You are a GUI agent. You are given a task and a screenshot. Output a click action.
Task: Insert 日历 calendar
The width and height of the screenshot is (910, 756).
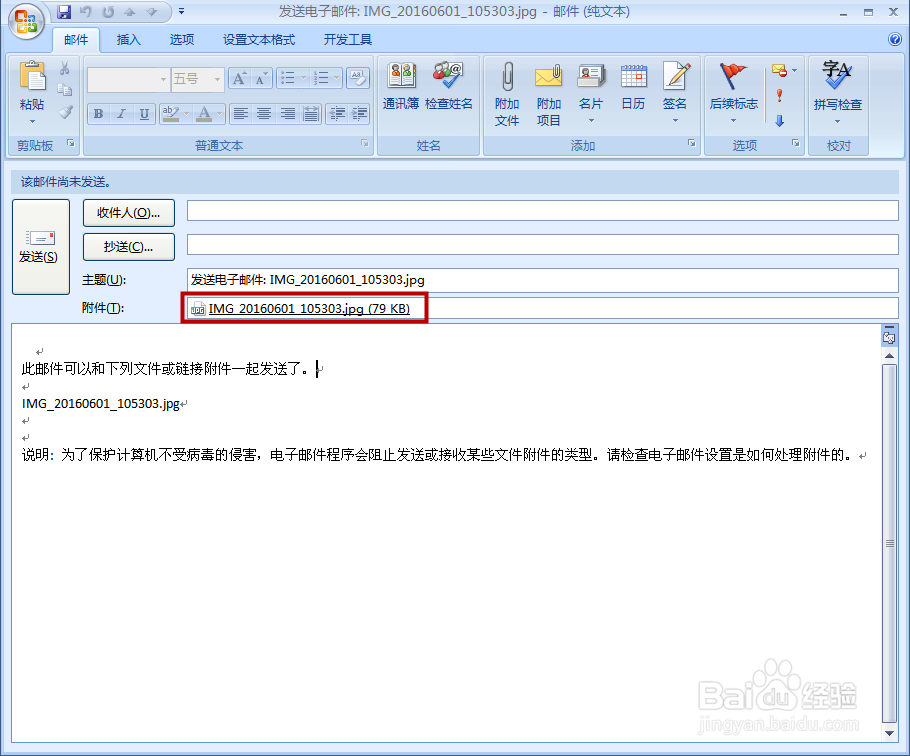pos(633,87)
